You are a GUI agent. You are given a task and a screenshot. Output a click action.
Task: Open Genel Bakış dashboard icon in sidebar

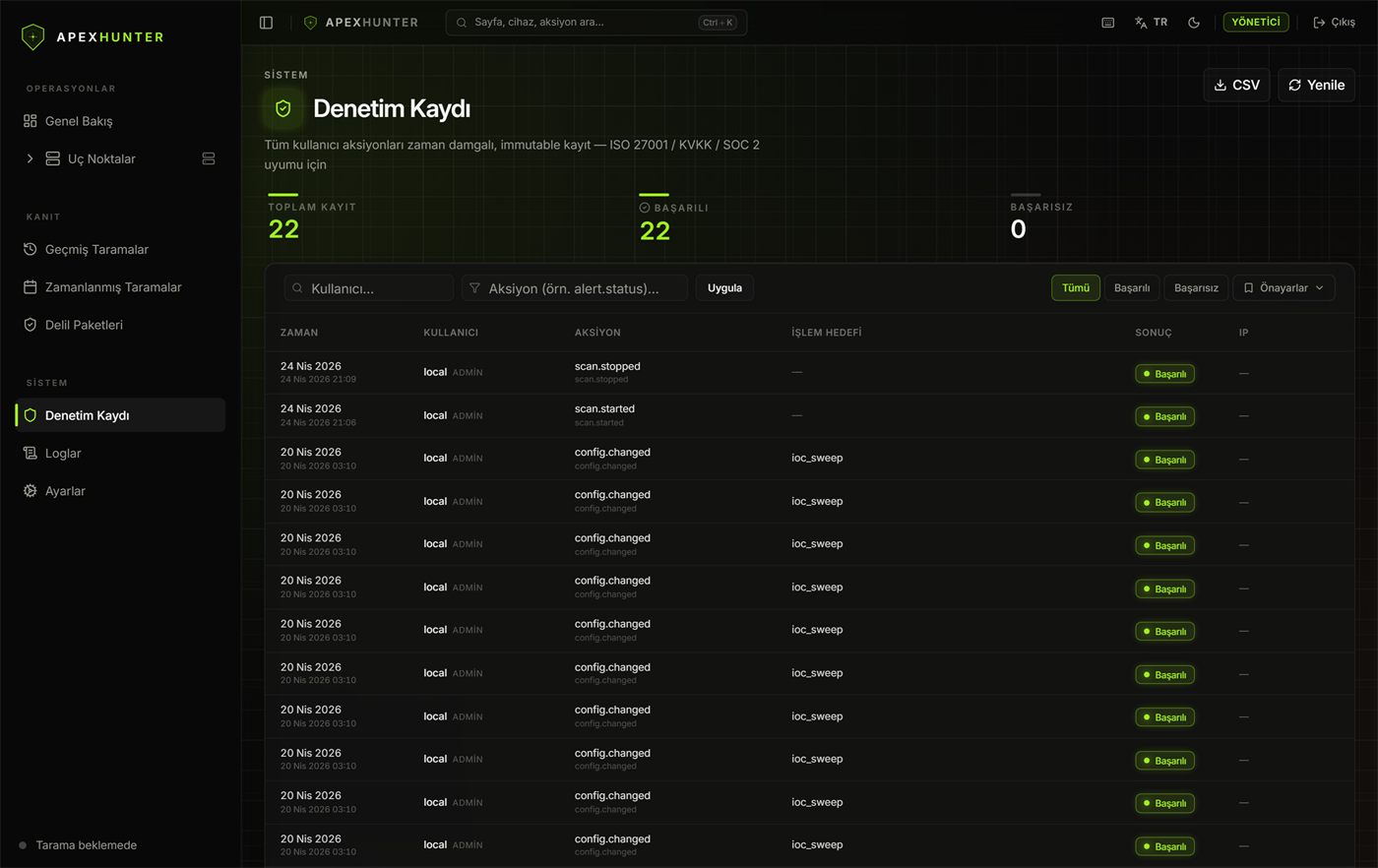(31, 121)
